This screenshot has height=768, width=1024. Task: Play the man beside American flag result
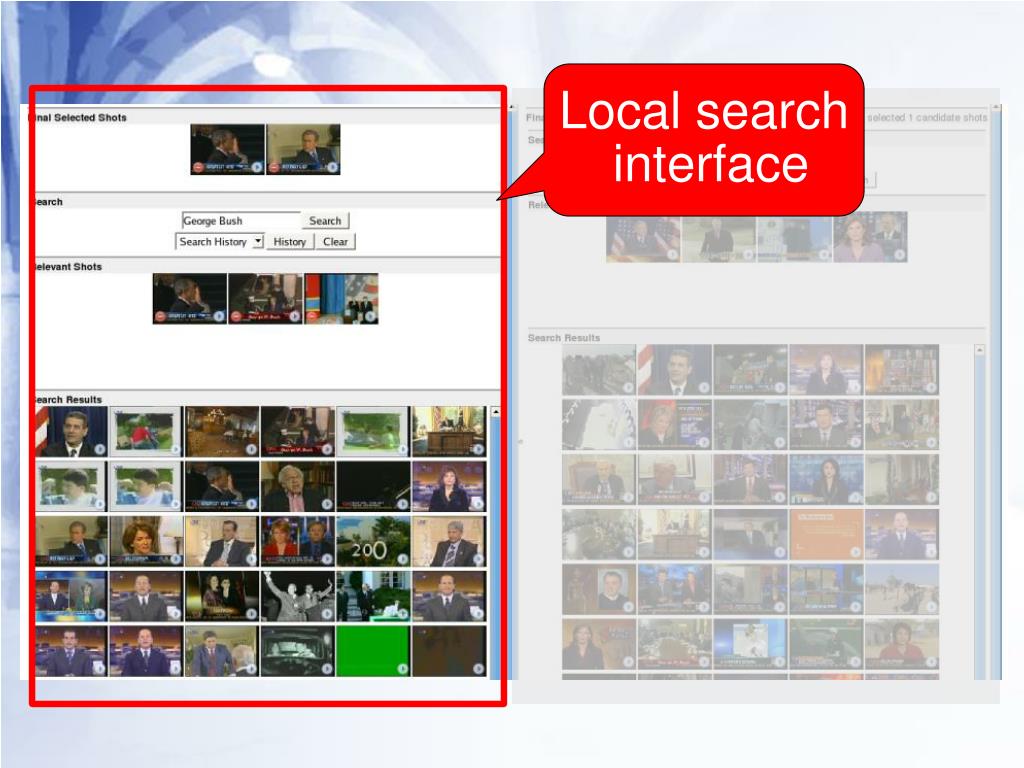99,449
